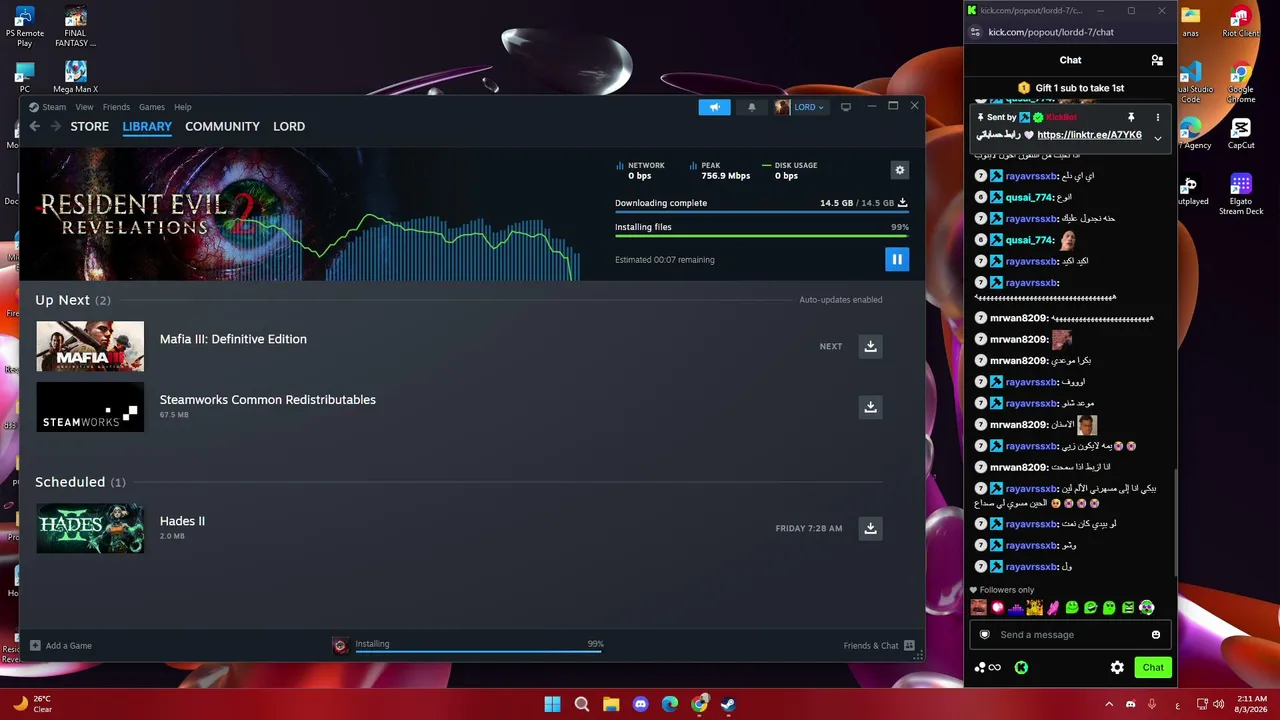Open Steam icon on the taskbar
Viewport: 1280px width, 720px height.
coord(729,704)
